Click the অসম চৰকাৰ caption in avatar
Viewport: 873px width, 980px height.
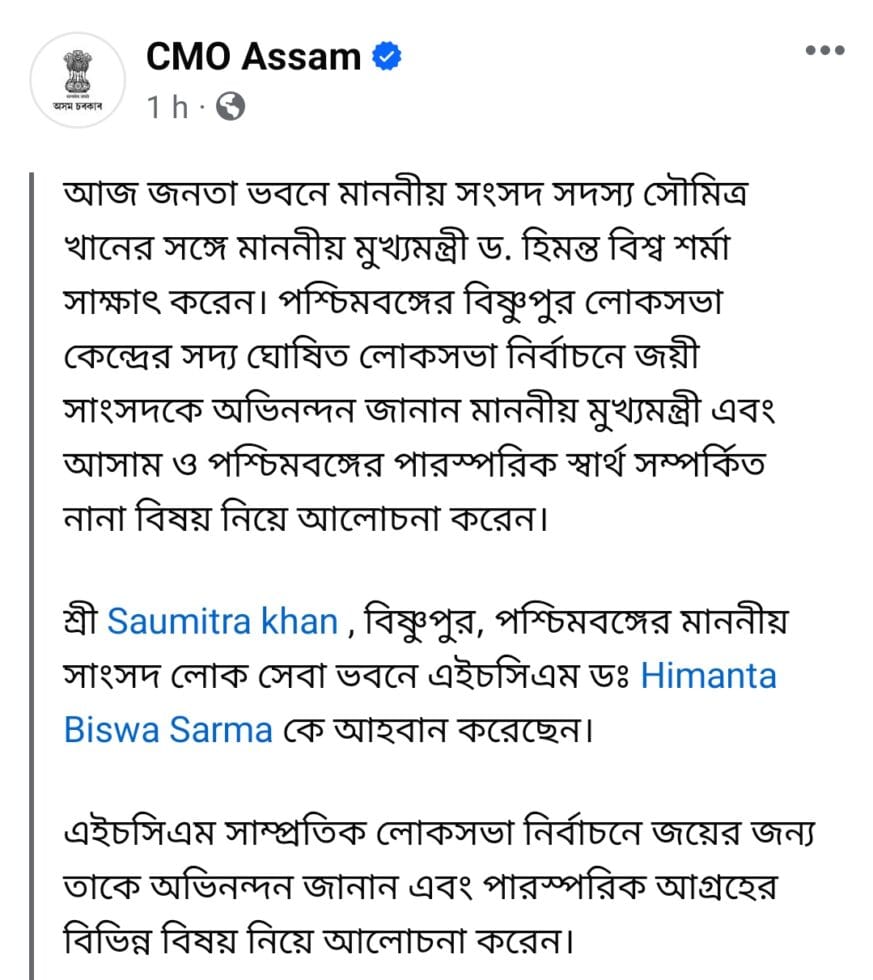78,107
